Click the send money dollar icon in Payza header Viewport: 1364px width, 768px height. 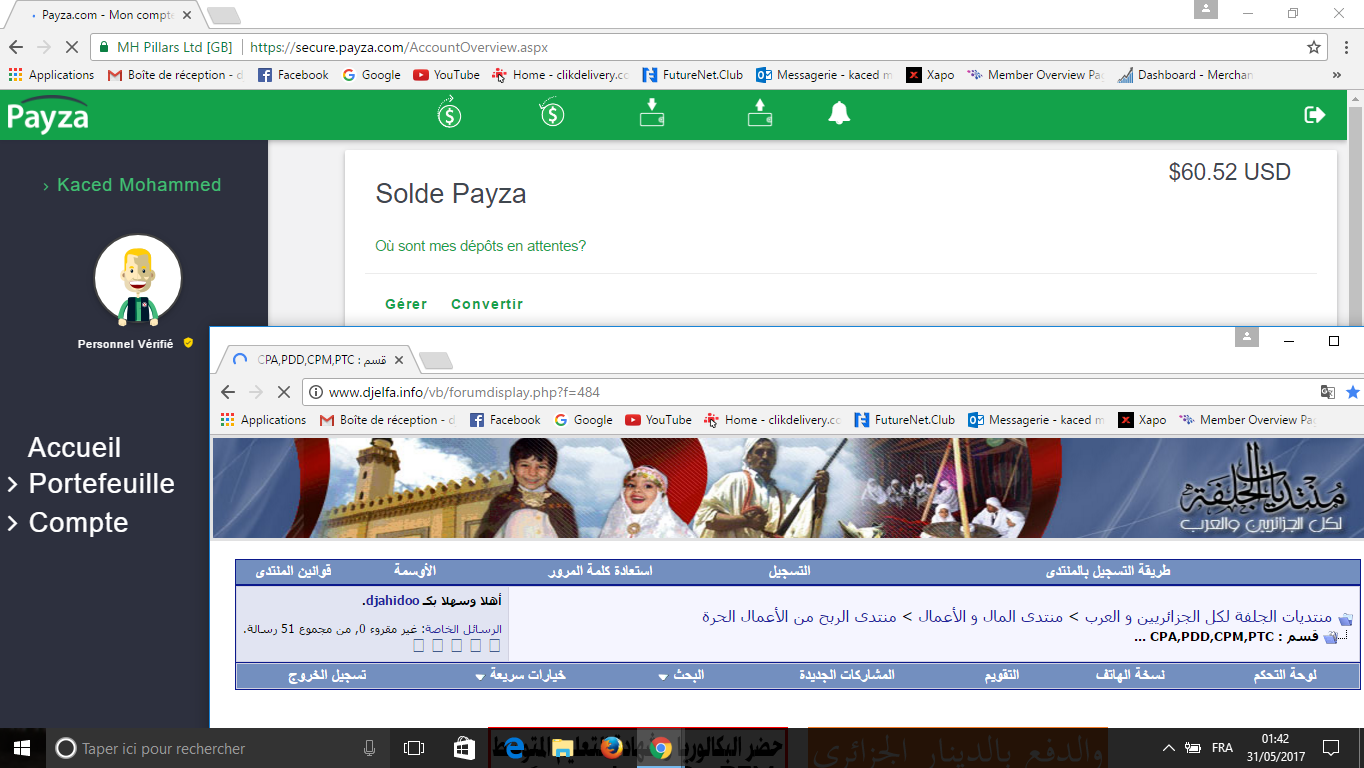click(449, 112)
